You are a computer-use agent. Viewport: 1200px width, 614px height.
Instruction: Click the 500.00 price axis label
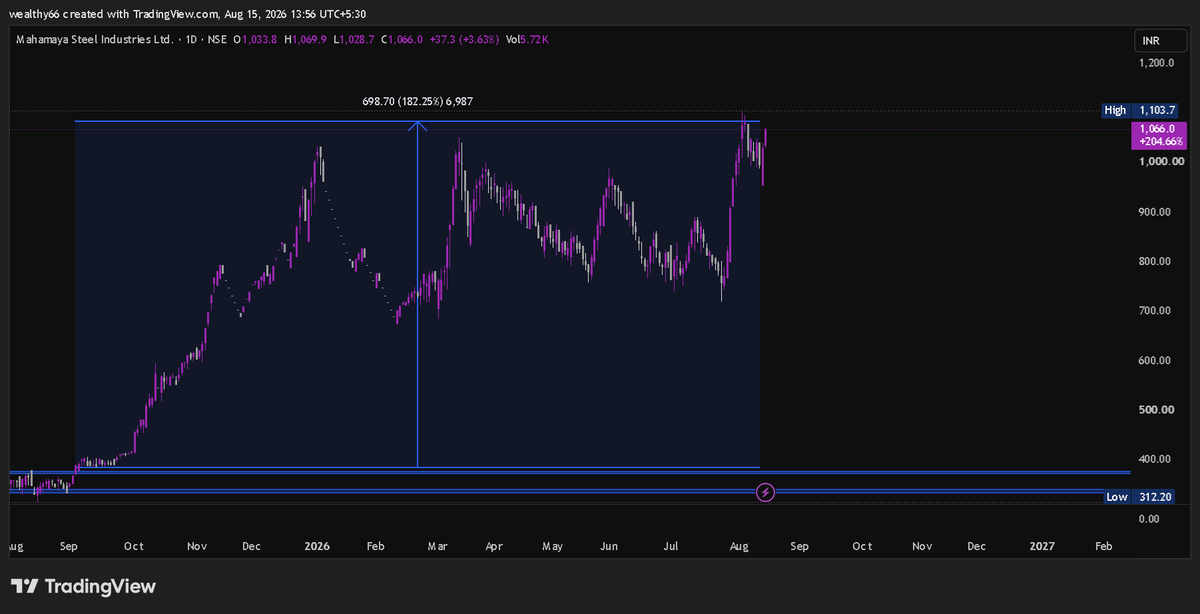click(x=1155, y=410)
